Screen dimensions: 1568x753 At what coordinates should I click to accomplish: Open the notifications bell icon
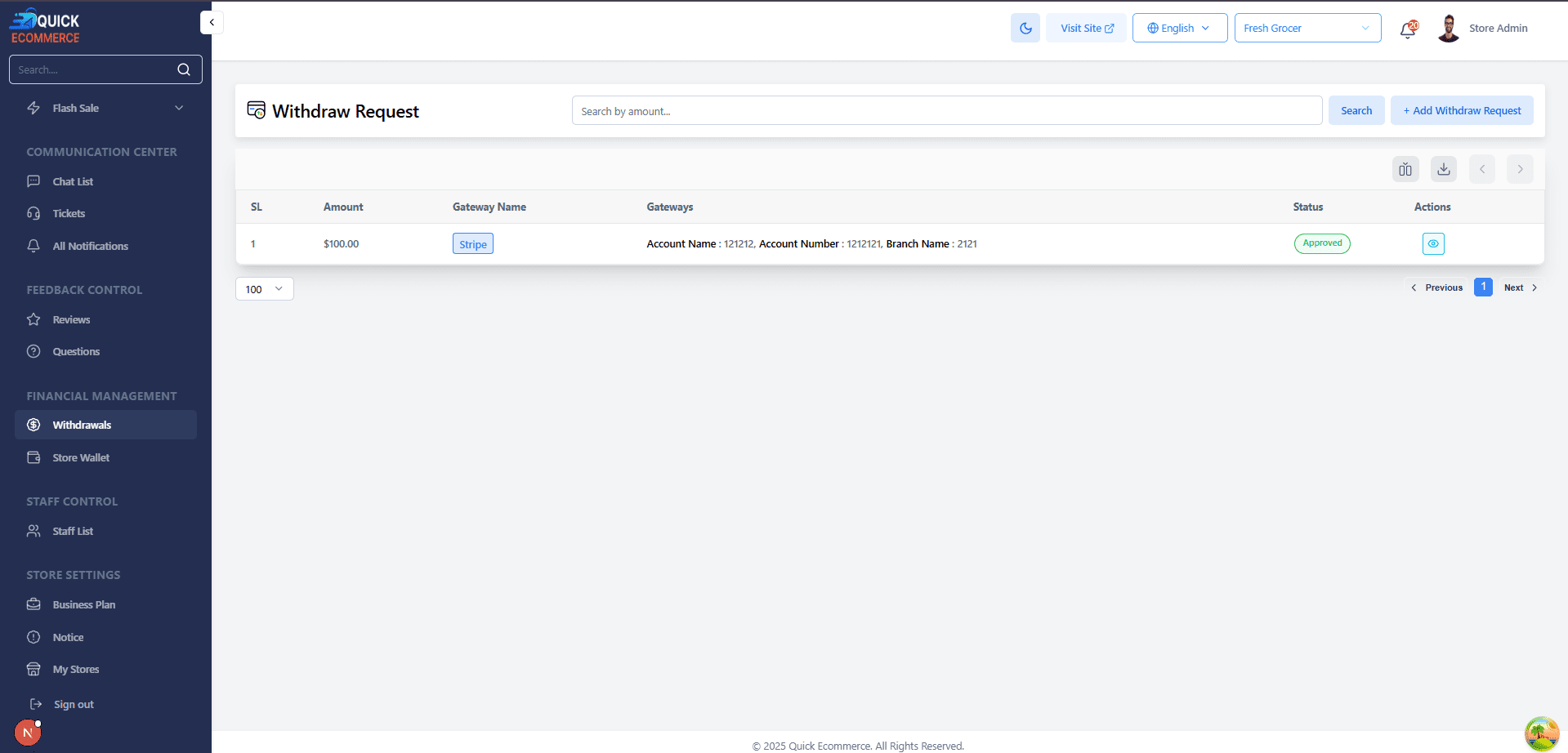pyautogui.click(x=1407, y=29)
